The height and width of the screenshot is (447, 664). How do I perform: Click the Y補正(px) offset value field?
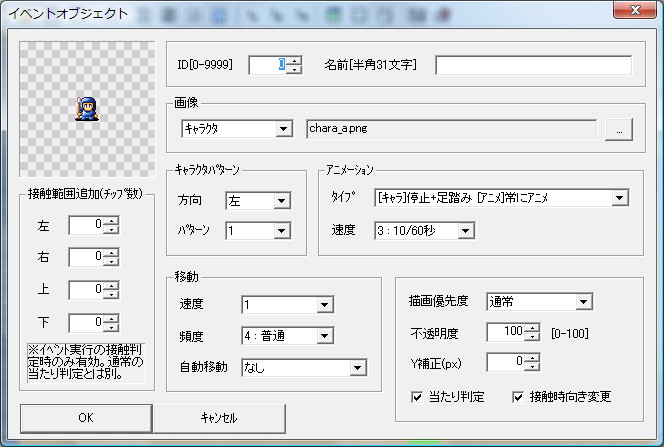[506, 362]
